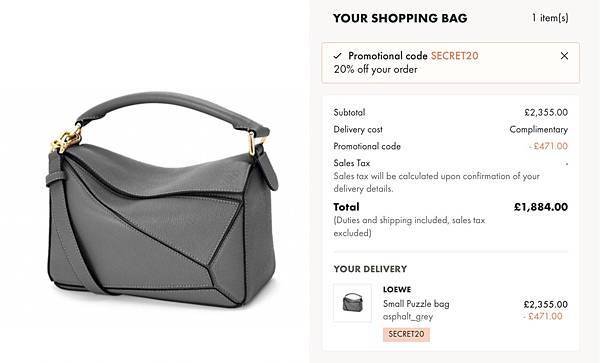Open the Small Puzzle bag item title

click(x=416, y=304)
